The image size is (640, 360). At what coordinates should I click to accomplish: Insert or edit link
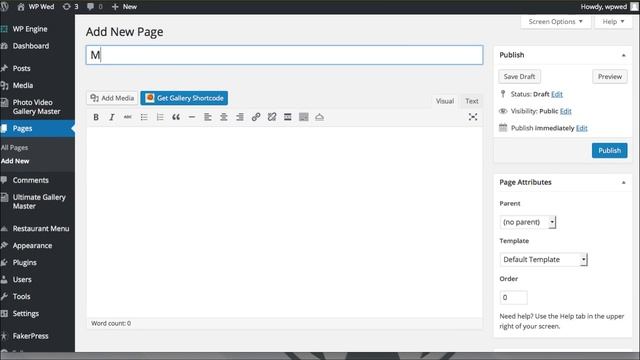point(256,117)
